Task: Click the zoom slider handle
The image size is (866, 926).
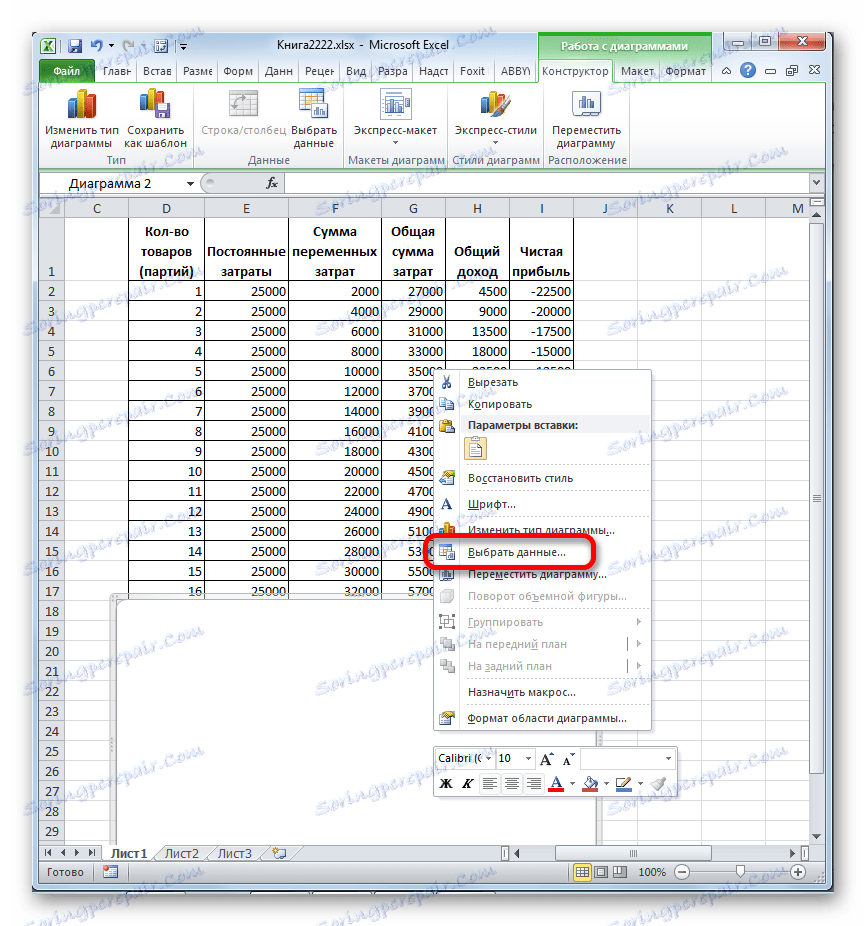Action: (740, 872)
